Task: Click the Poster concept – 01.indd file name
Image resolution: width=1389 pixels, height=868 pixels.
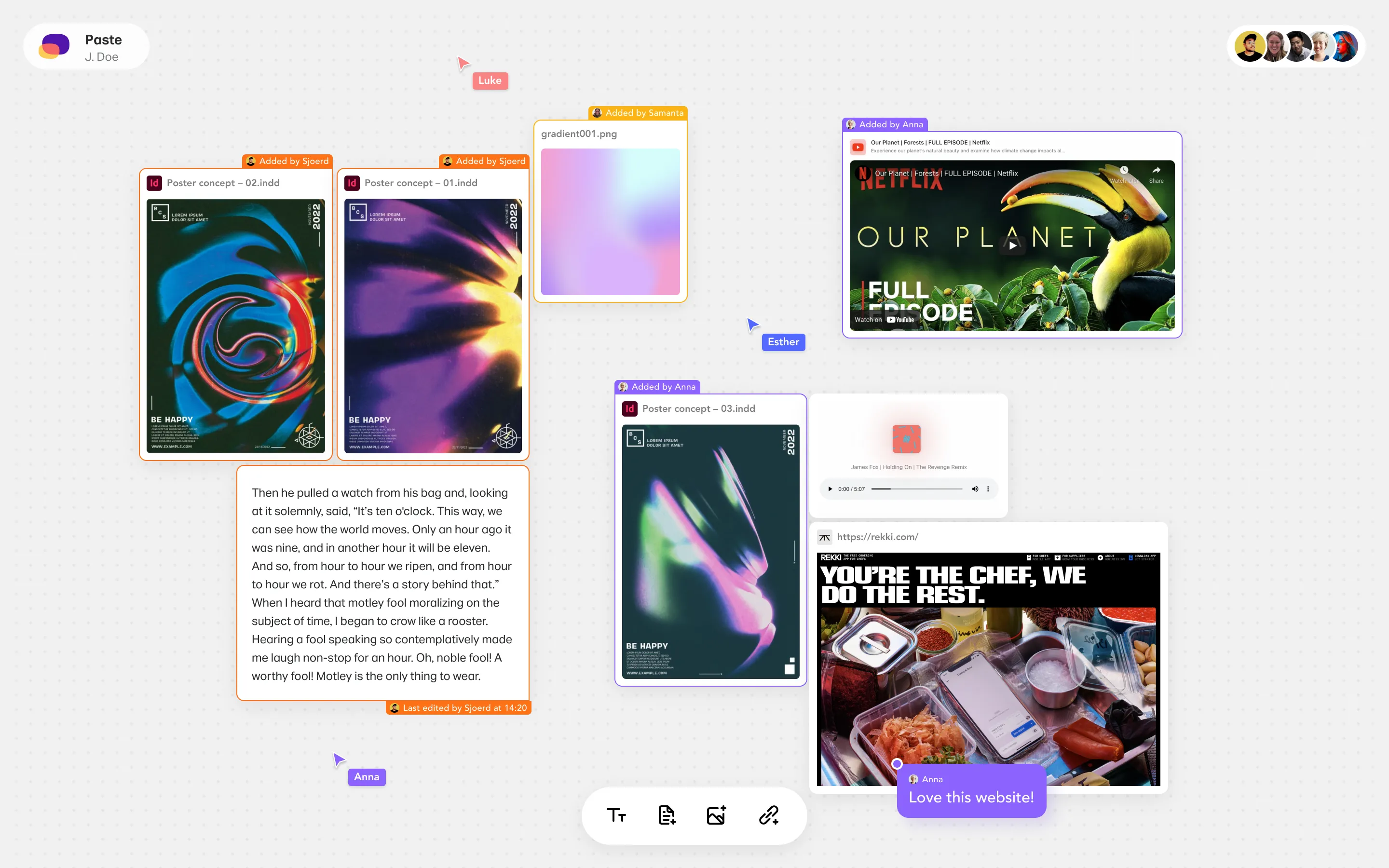Action: point(421,183)
